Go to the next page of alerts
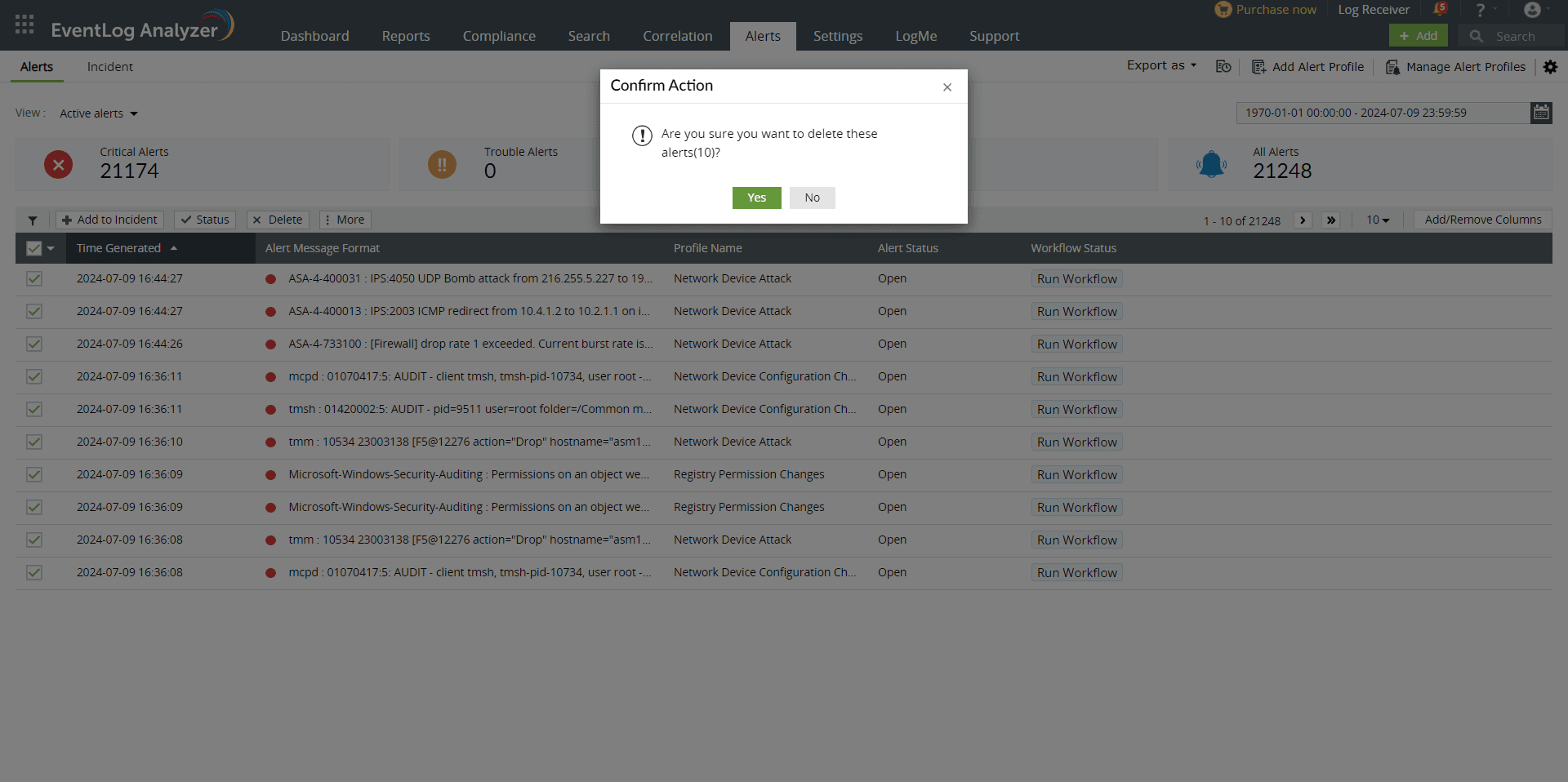The width and height of the screenshot is (1568, 782). point(1302,220)
